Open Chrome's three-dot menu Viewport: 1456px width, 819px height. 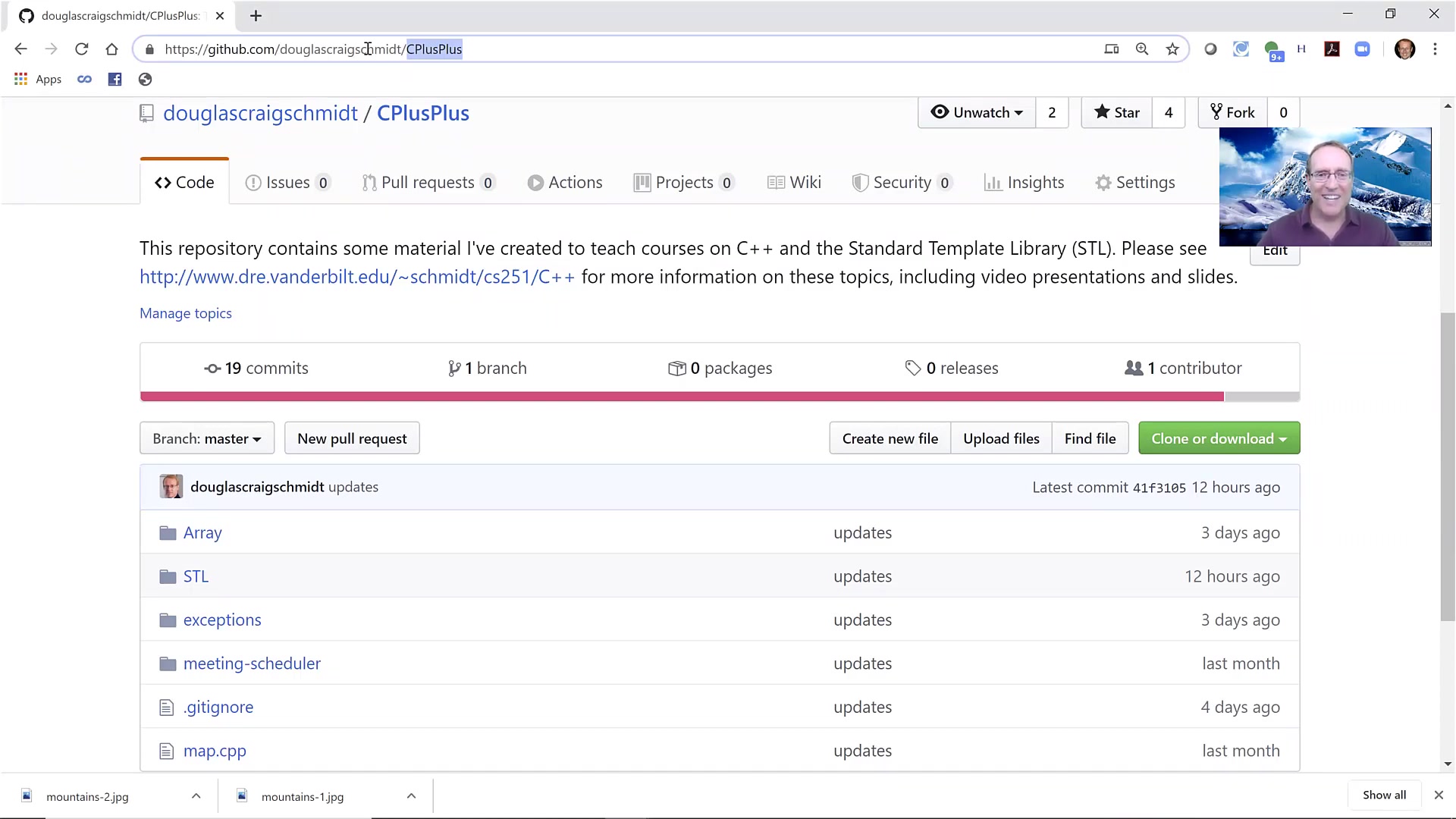point(1435,49)
